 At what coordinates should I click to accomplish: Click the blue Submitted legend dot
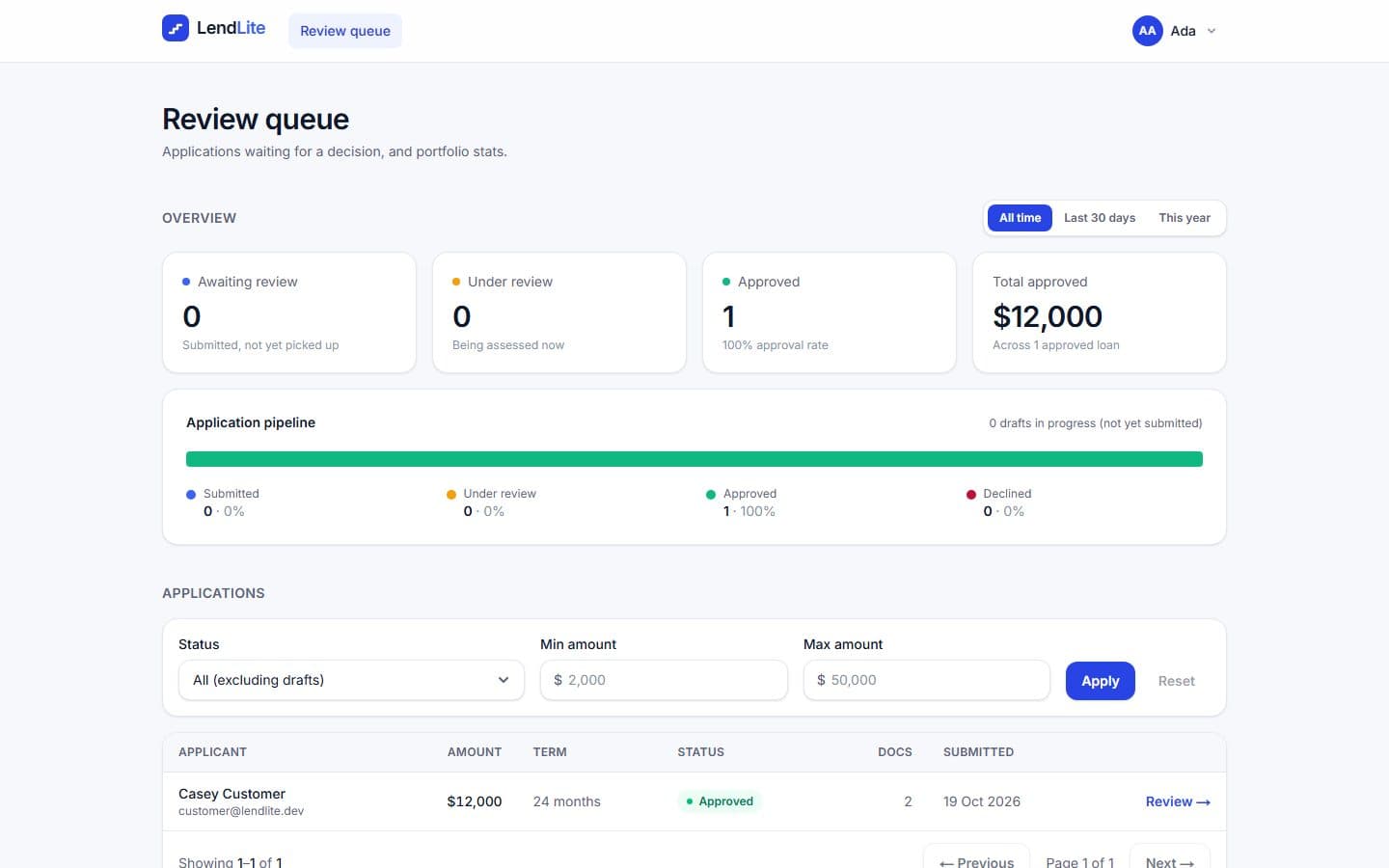click(x=191, y=495)
